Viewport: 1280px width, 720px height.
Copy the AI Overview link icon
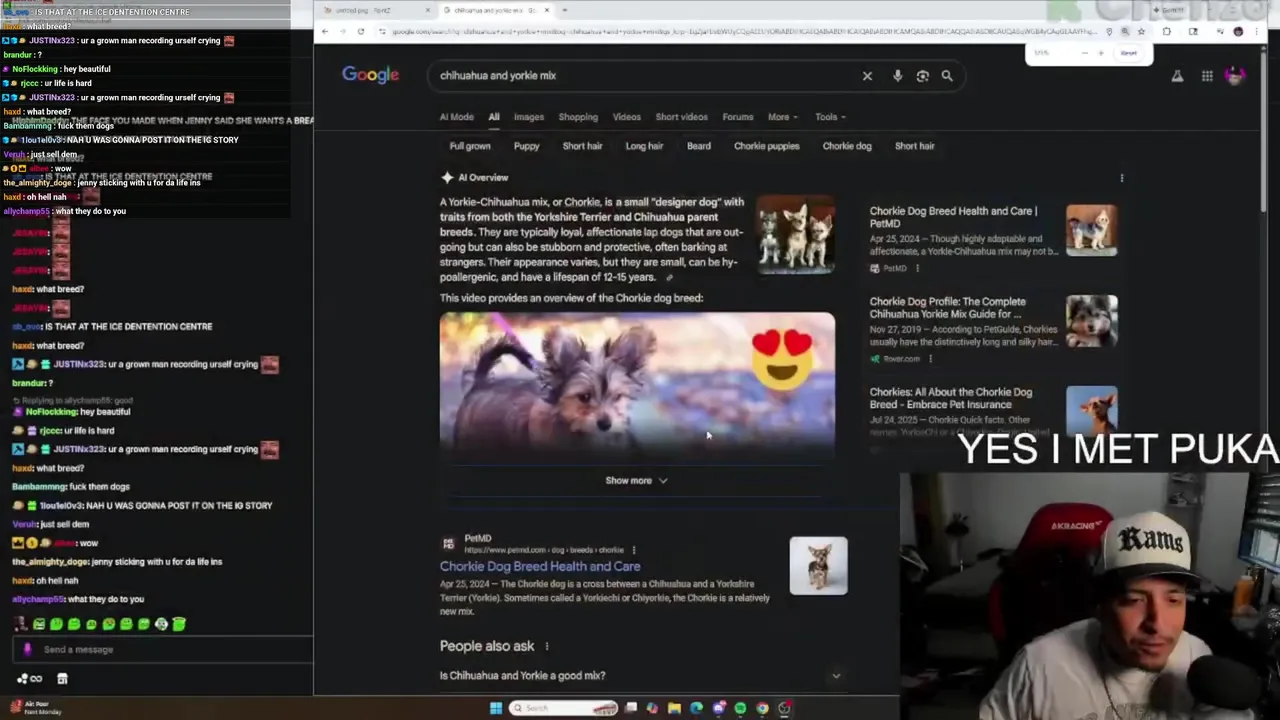pyautogui.click(x=669, y=277)
